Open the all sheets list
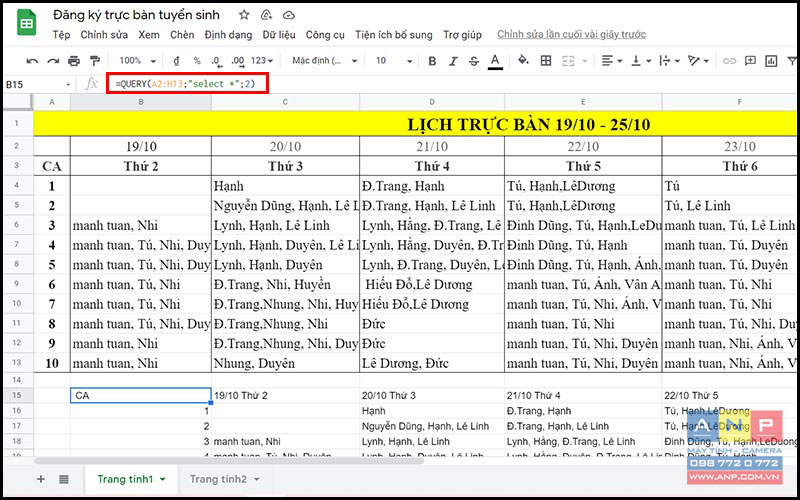This screenshot has width=800, height=500. 64,479
